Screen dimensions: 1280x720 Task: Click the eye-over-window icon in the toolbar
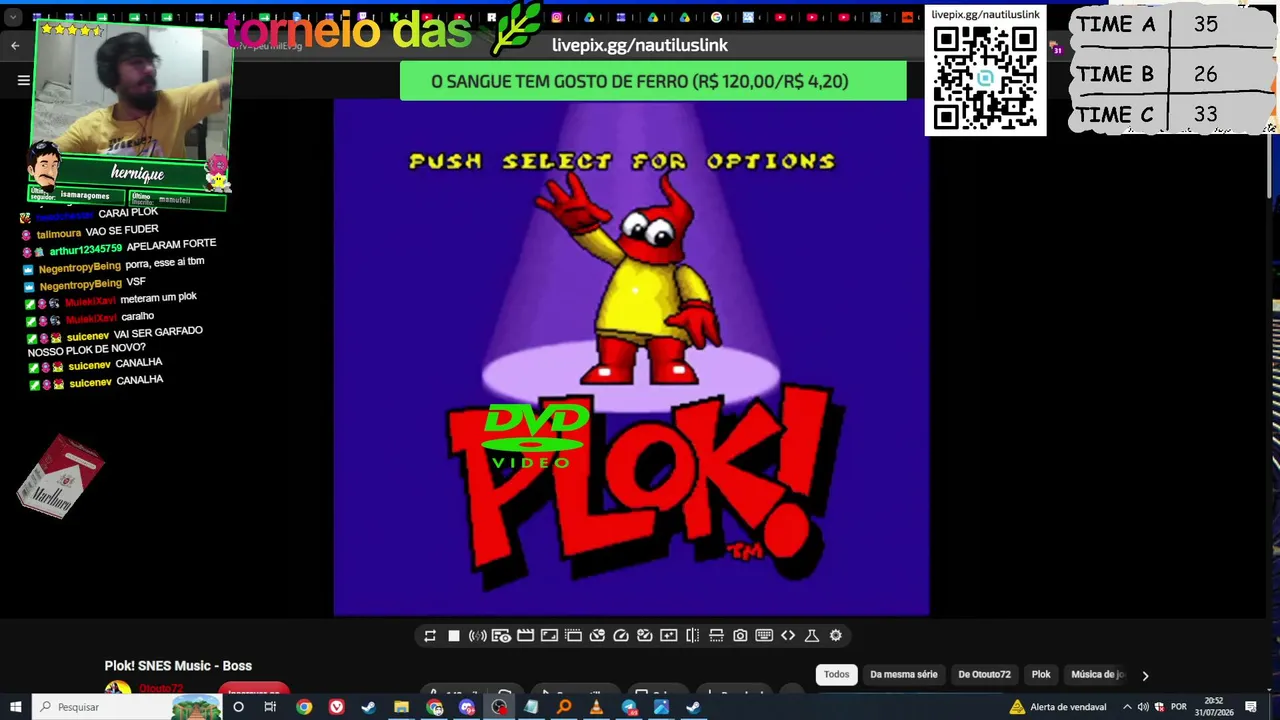coord(501,636)
